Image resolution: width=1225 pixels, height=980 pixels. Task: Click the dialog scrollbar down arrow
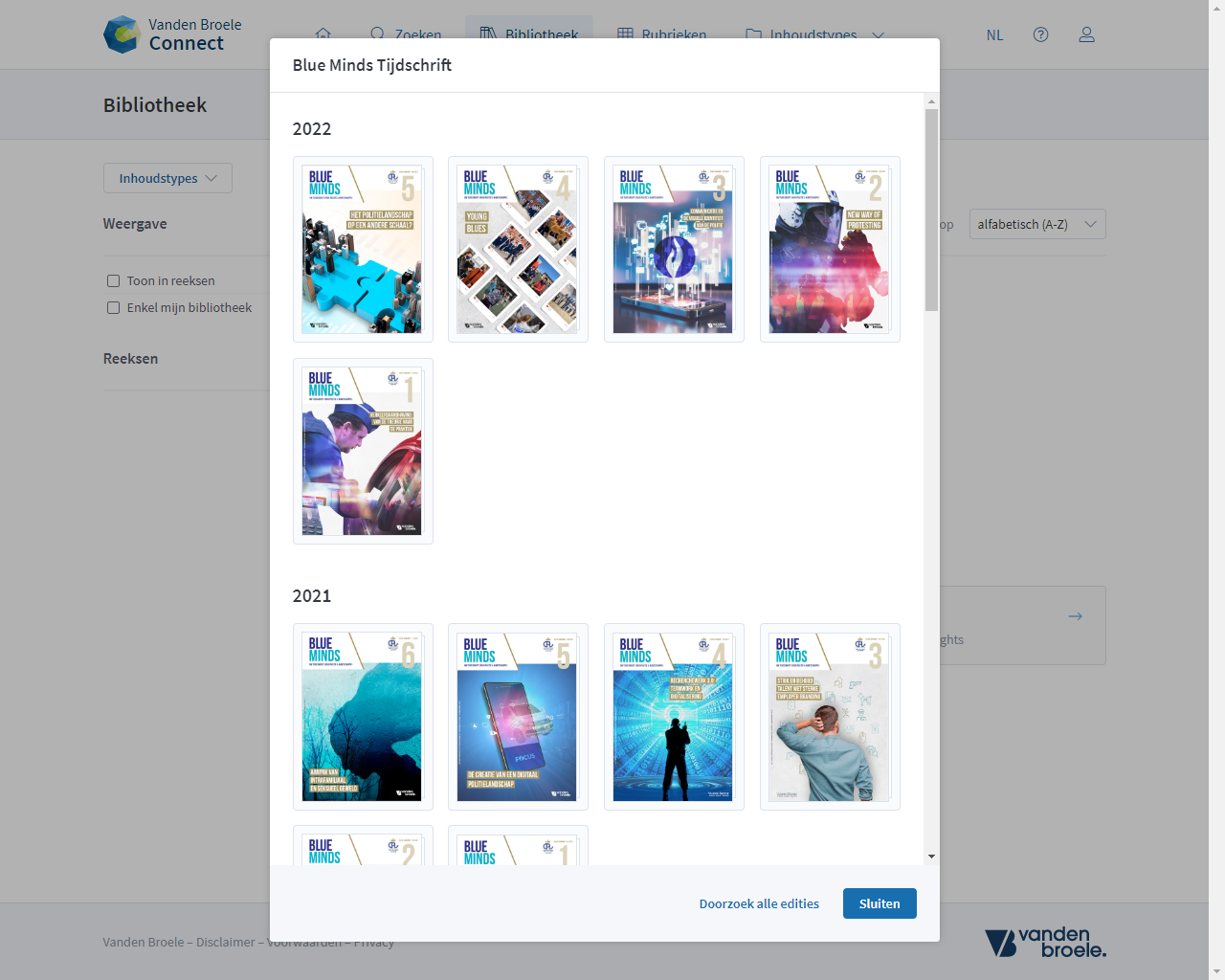931,857
